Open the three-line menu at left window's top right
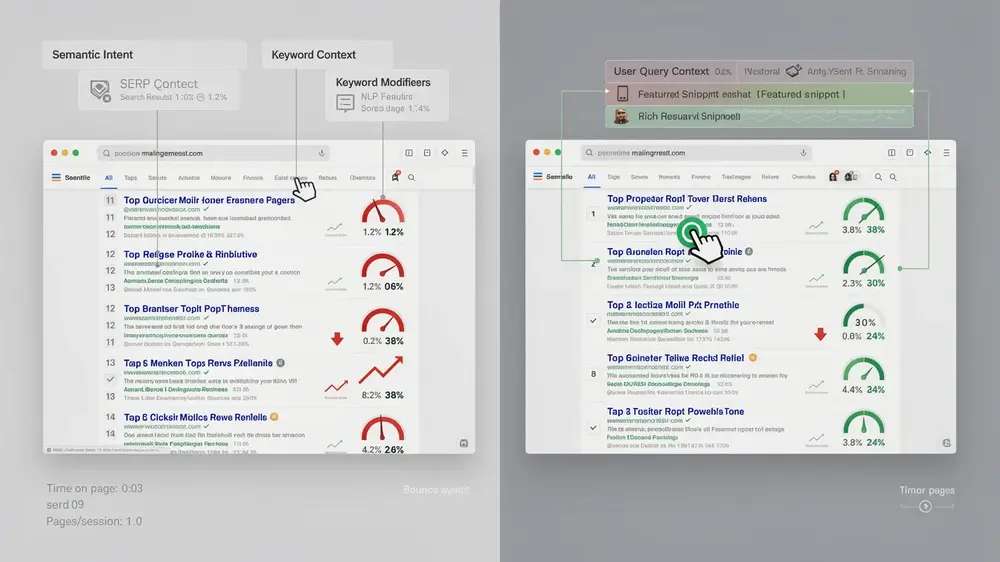1000x562 pixels. coord(464,153)
